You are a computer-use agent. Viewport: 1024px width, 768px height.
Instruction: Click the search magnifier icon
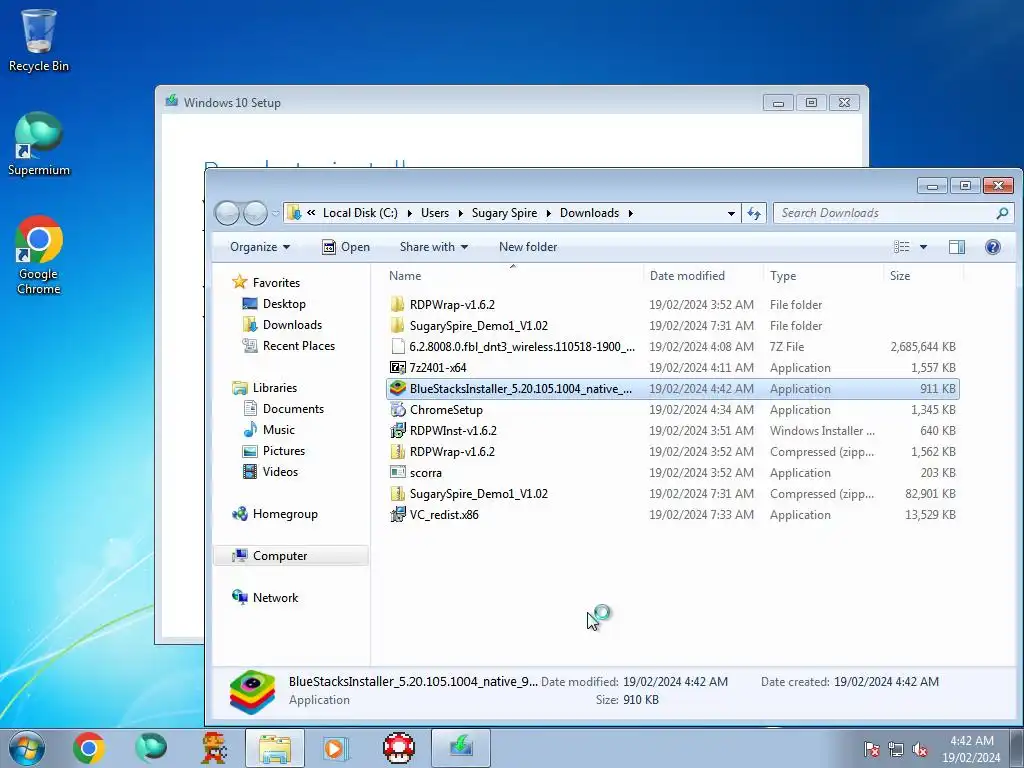click(x=1002, y=213)
